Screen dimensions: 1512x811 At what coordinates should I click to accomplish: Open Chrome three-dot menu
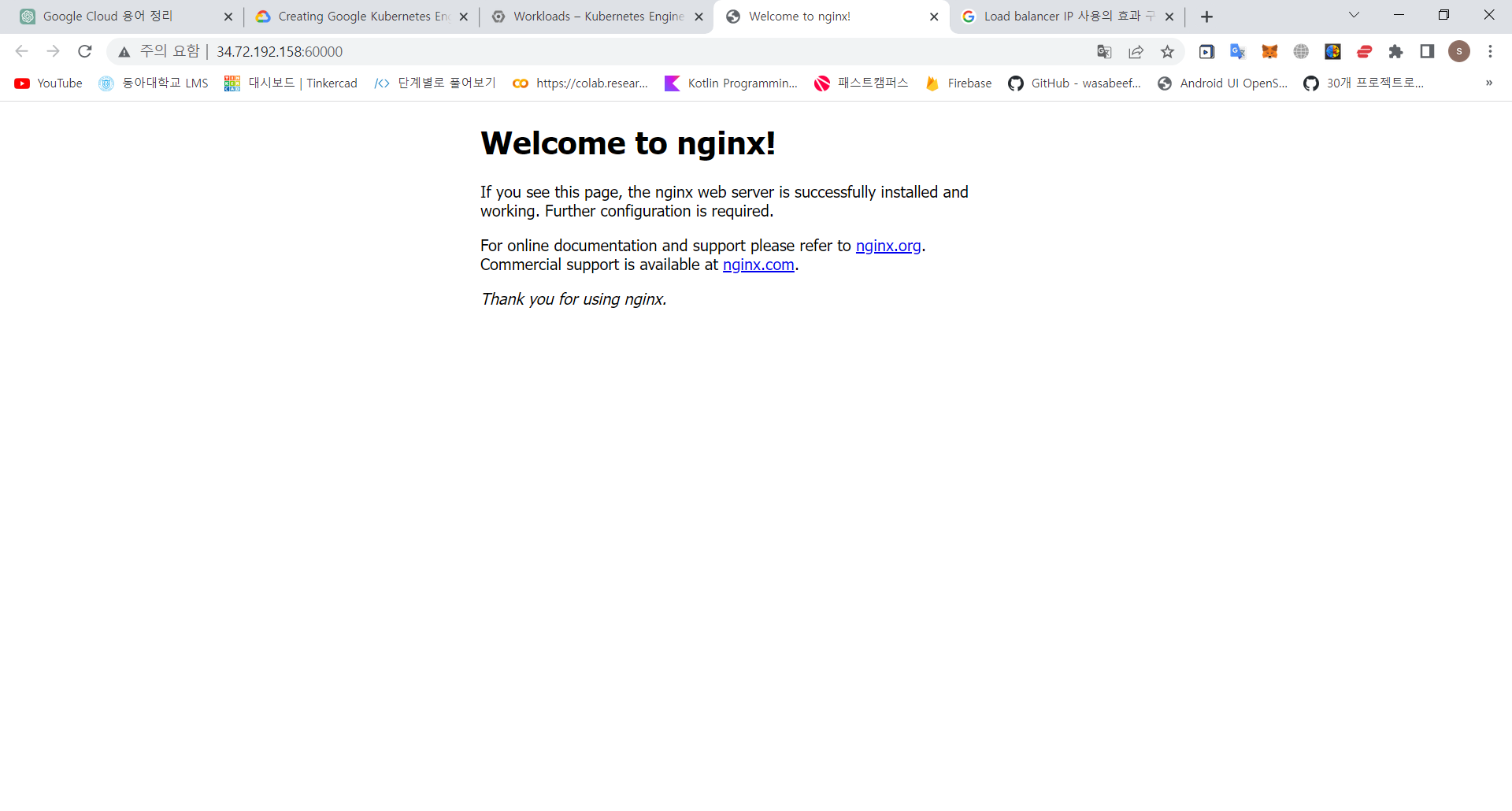pyautogui.click(x=1490, y=52)
